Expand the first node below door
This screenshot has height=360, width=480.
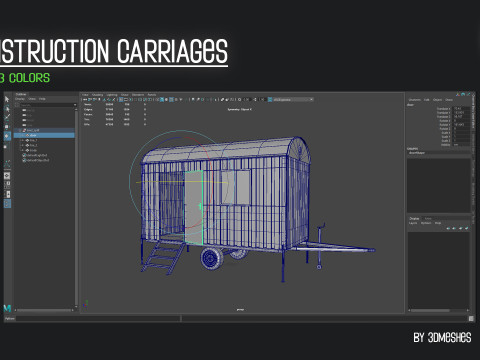point(21,140)
